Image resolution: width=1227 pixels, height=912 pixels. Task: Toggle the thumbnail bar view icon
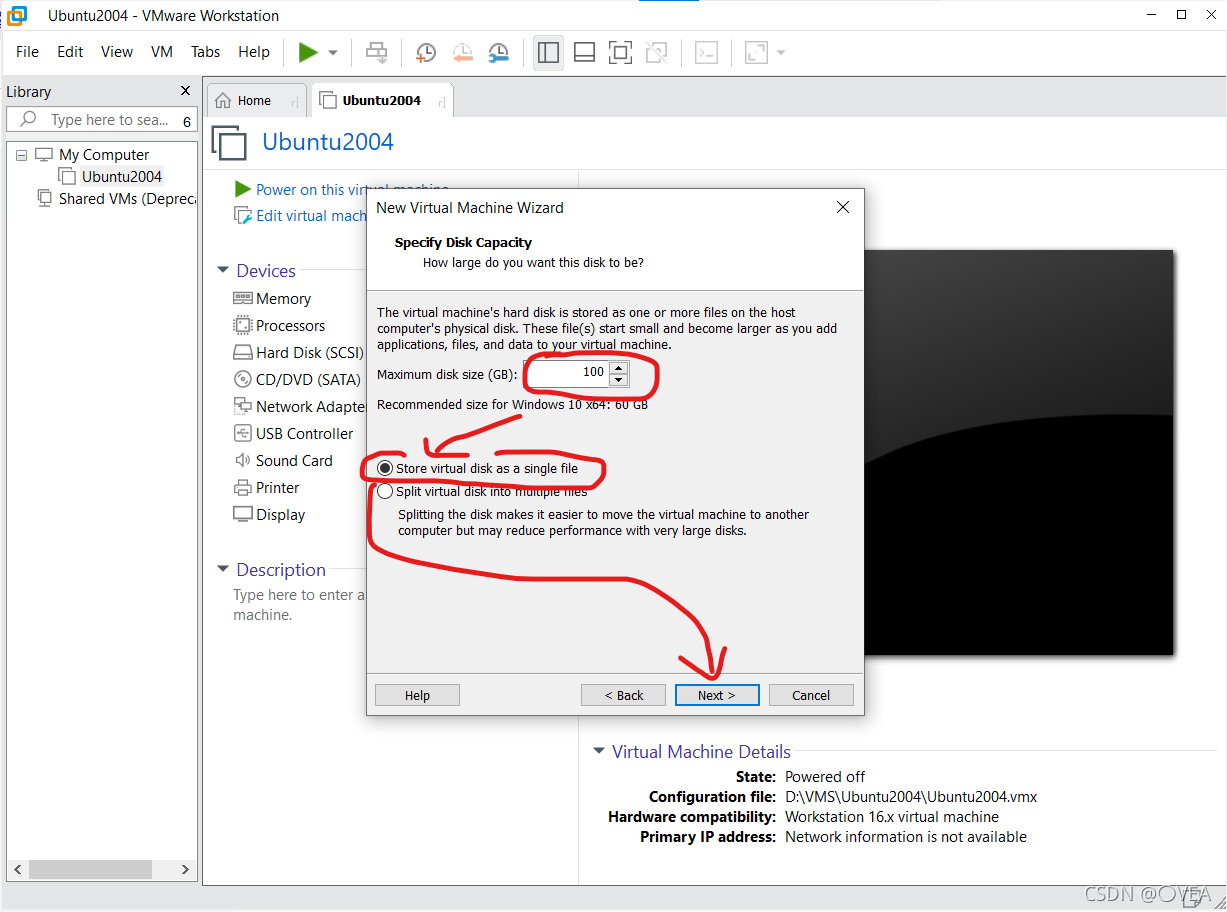coord(585,52)
